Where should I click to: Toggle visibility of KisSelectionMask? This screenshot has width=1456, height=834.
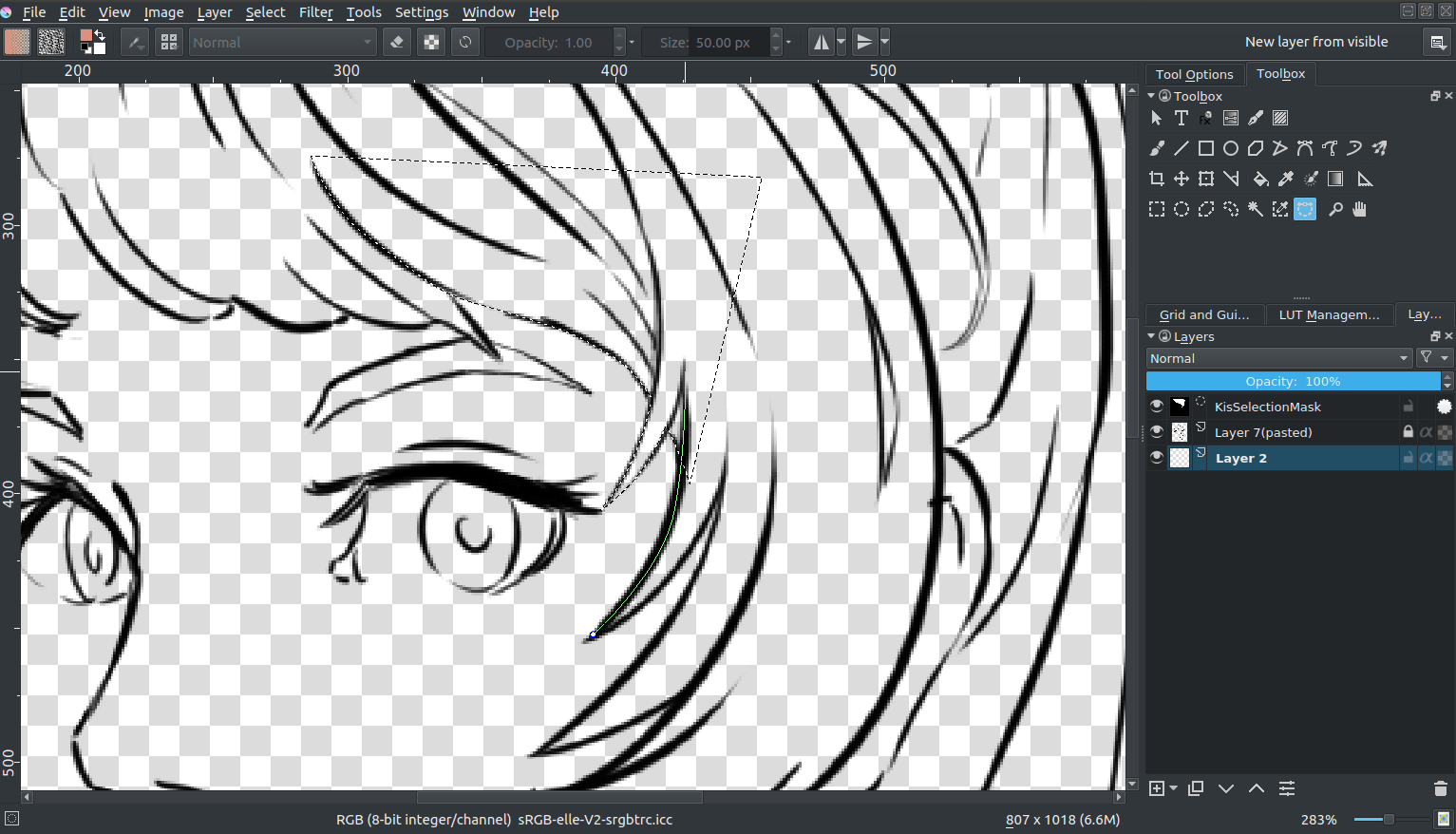click(1157, 407)
